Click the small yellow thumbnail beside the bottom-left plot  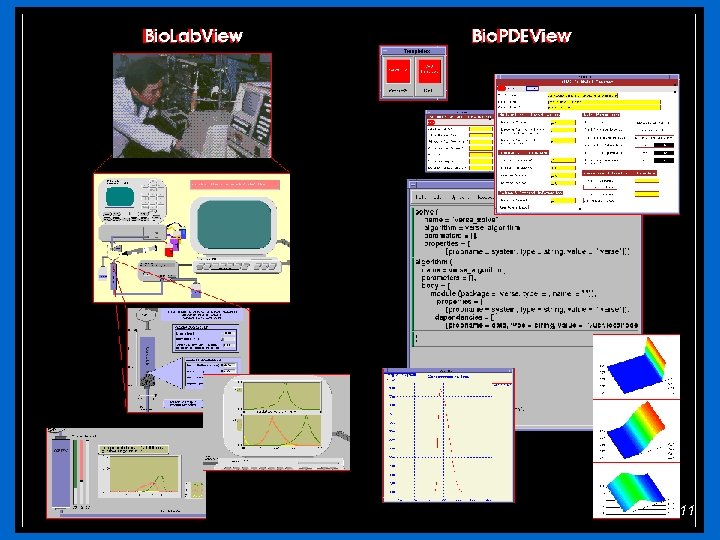pos(197,489)
